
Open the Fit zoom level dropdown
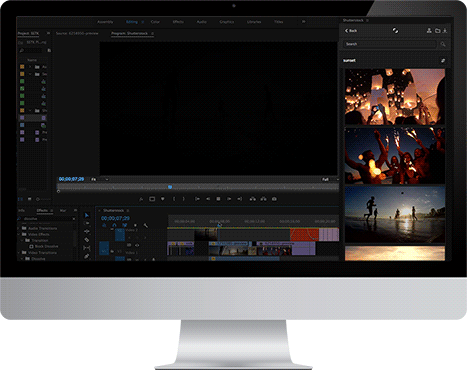click(100, 179)
